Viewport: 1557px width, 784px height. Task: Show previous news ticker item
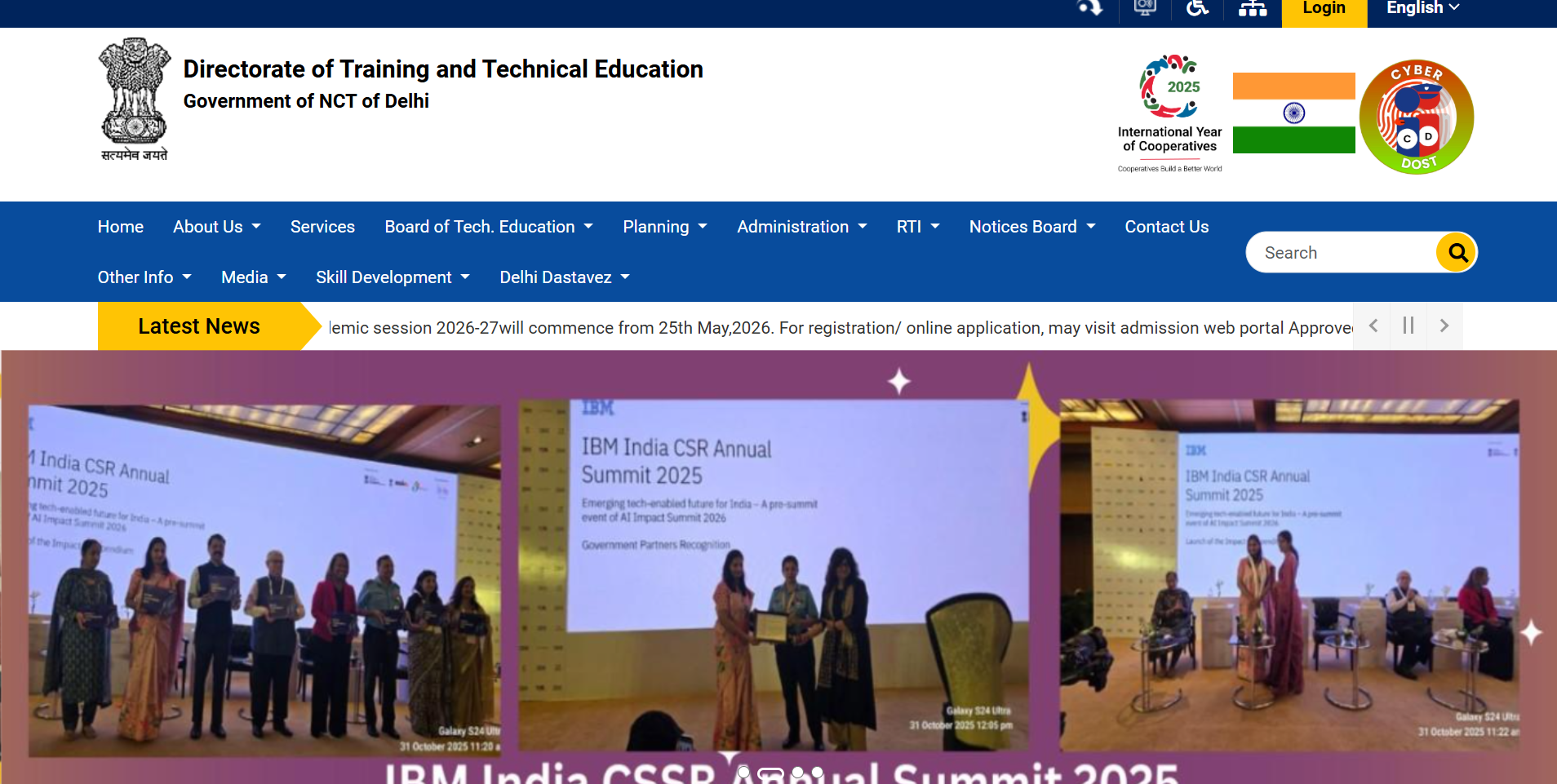pos(1373,326)
